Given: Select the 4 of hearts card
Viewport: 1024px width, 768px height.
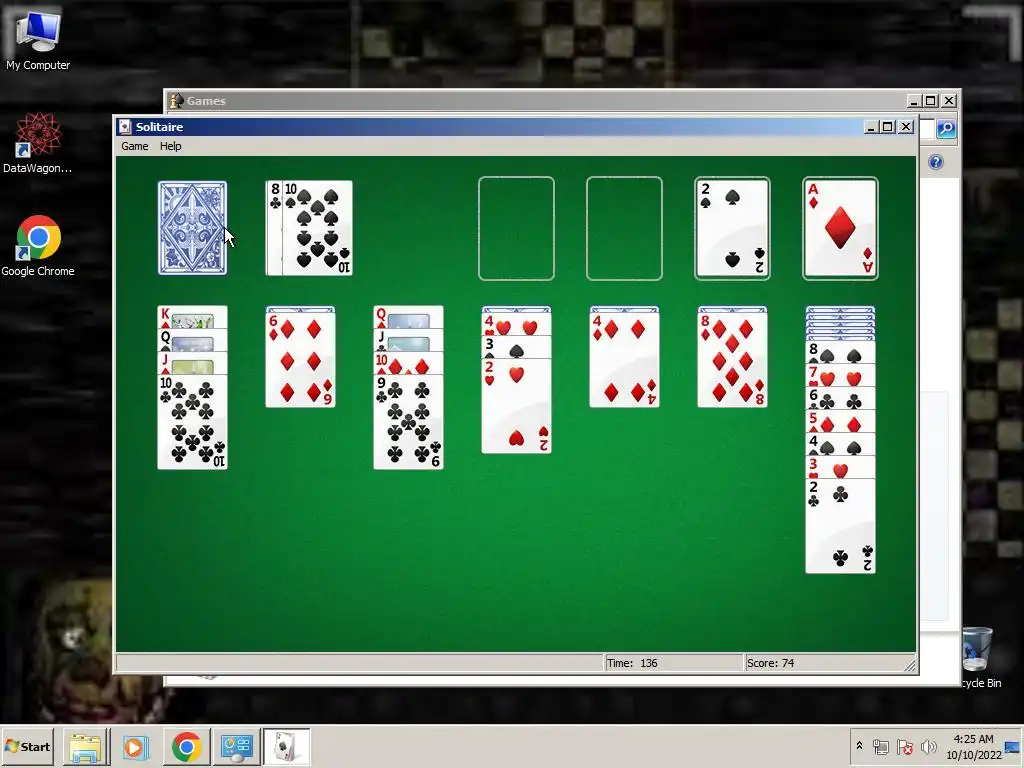Looking at the screenshot, I should pos(516,323).
